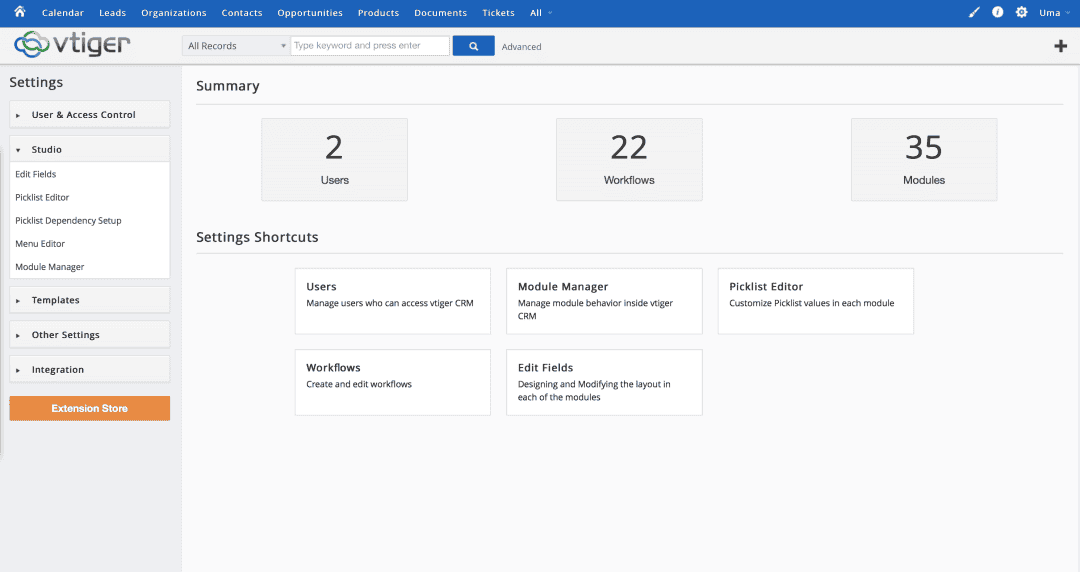Image resolution: width=1080 pixels, height=572 pixels.
Task: Open the All modules dropdown menu
Action: (541, 13)
